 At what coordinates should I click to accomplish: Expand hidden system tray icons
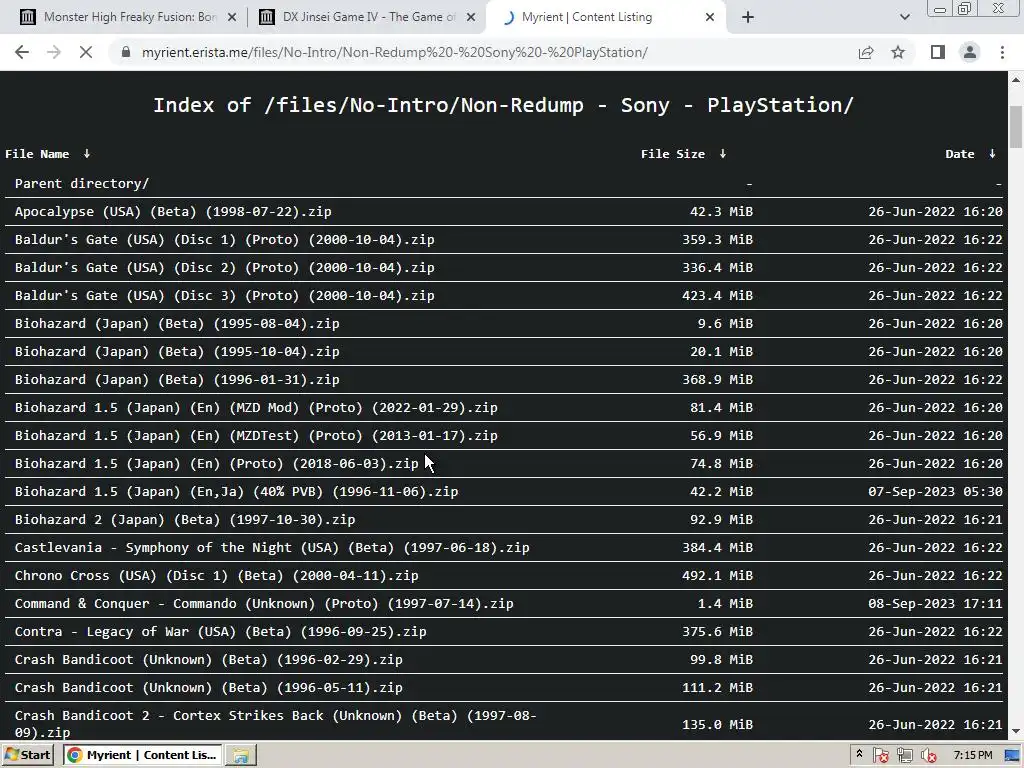point(859,755)
